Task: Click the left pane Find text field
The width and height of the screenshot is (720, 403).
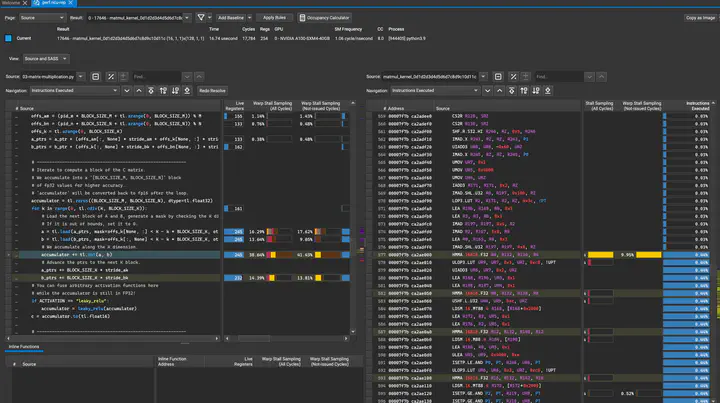Action: 156,77
